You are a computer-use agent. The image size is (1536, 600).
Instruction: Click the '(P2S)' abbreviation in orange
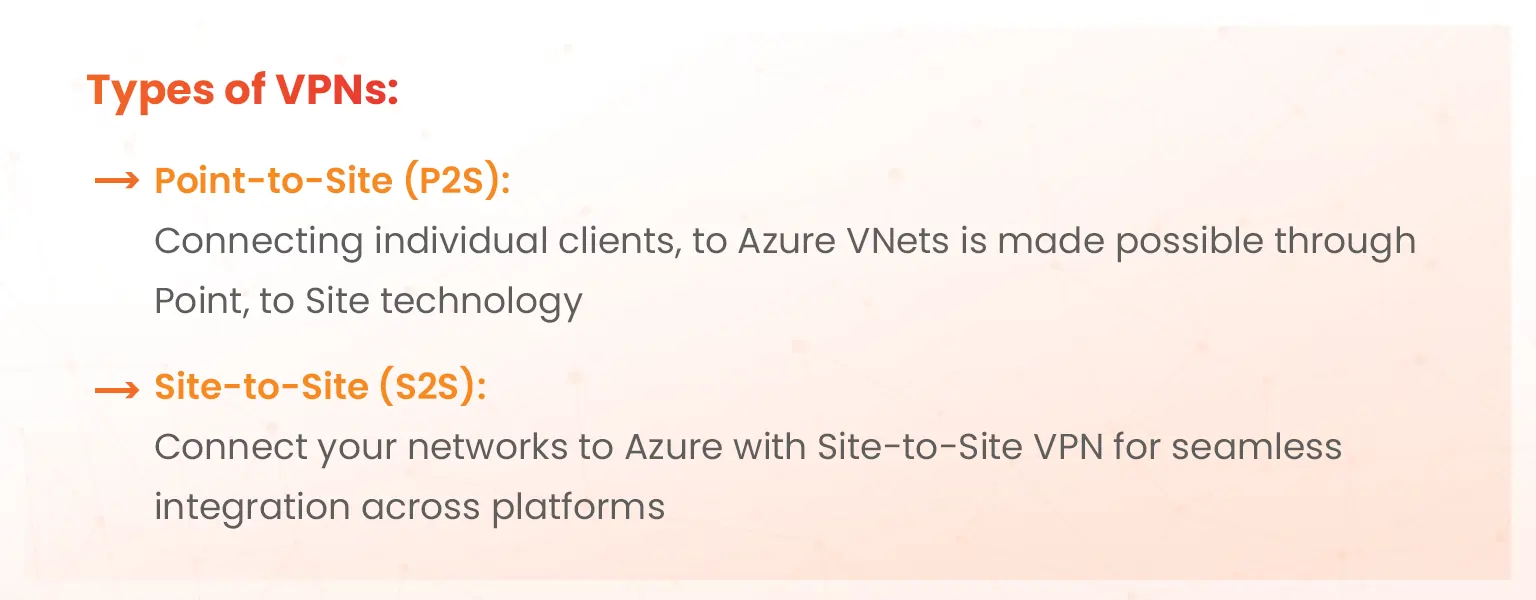pos(453,181)
